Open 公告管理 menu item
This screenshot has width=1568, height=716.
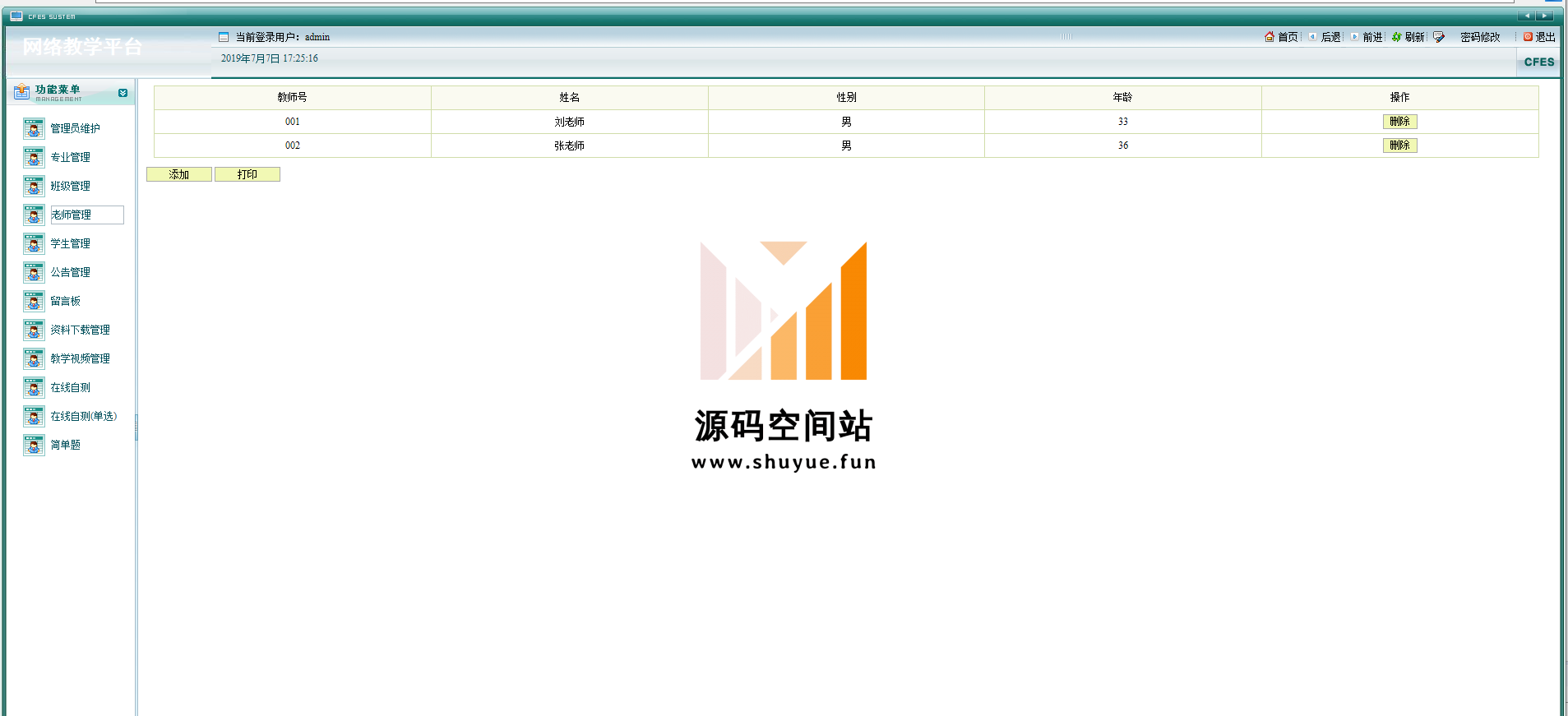click(x=71, y=273)
